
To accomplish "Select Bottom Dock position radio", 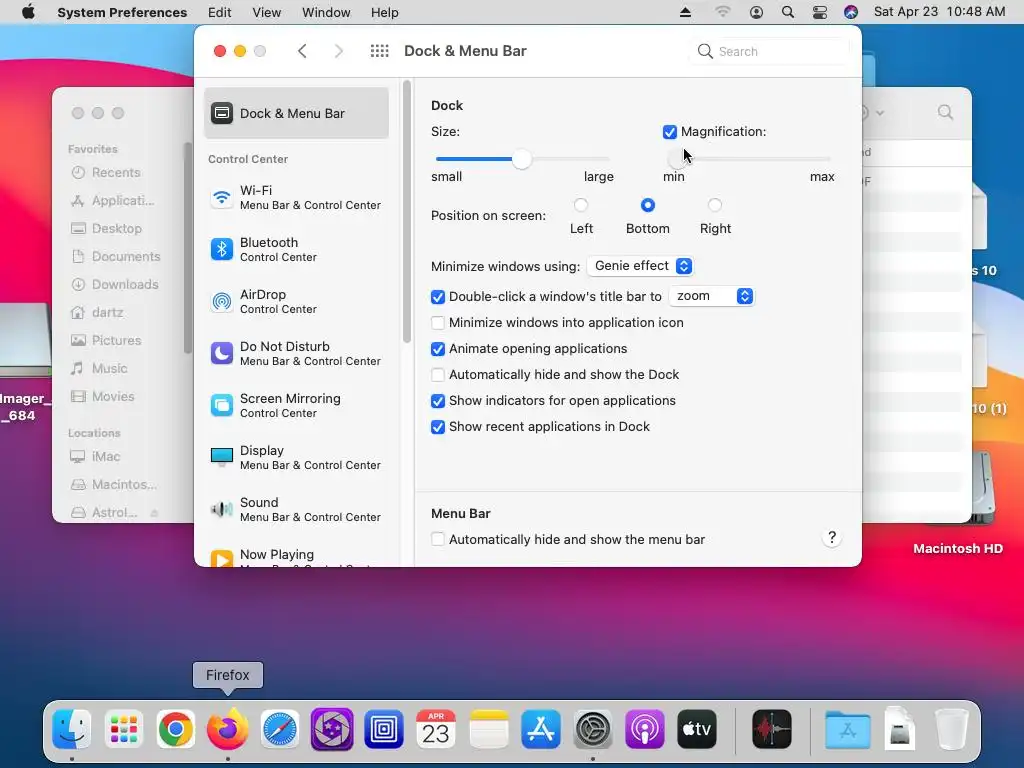I will click(647, 205).
